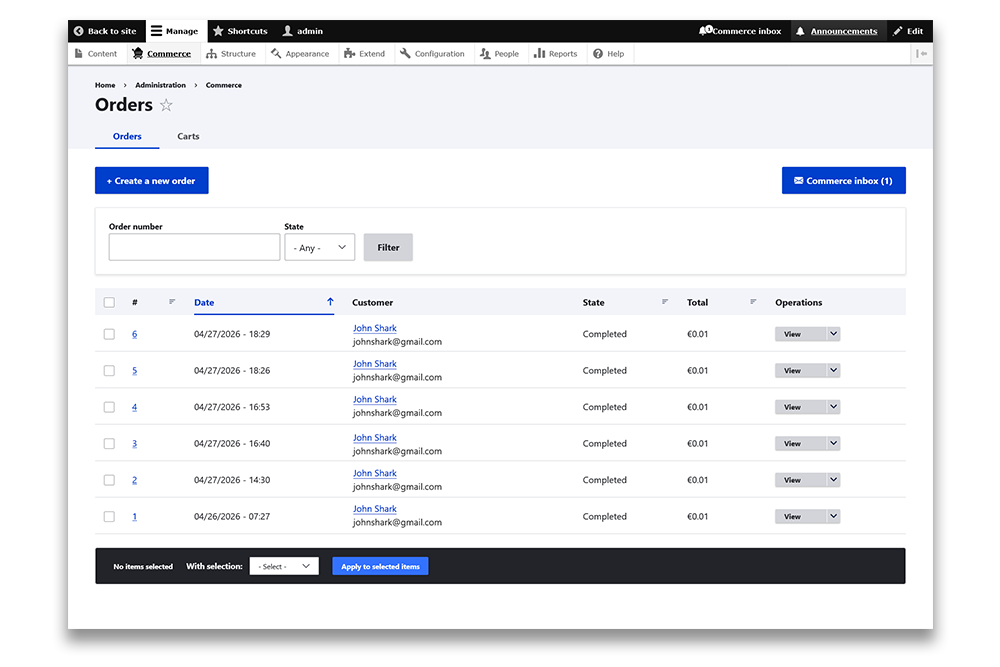Viewport: 1000px width, 667px height.
Task: Open Commerce inbox bell in top bar
Action: coord(740,31)
